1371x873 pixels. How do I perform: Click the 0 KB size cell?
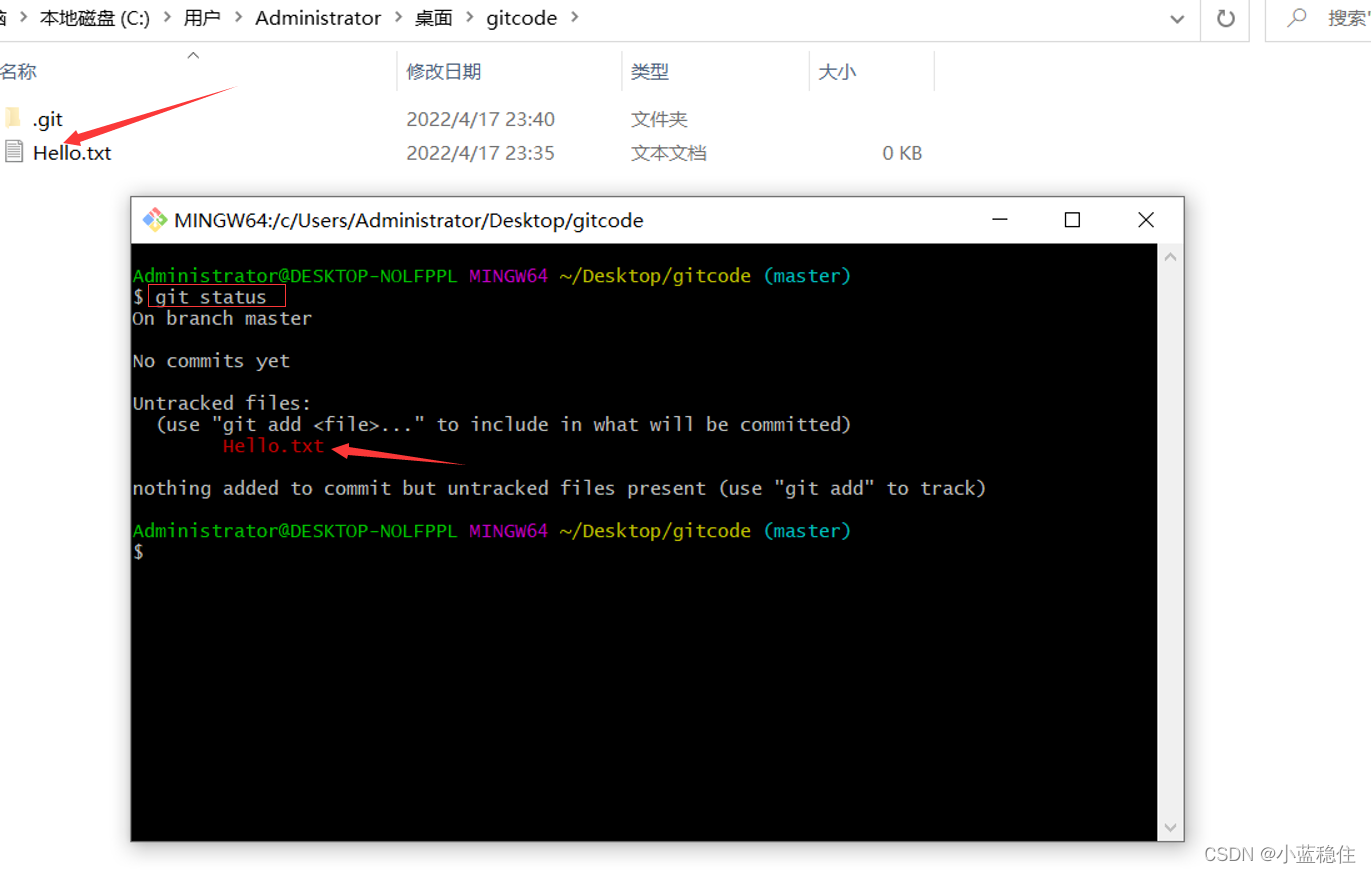tap(902, 153)
